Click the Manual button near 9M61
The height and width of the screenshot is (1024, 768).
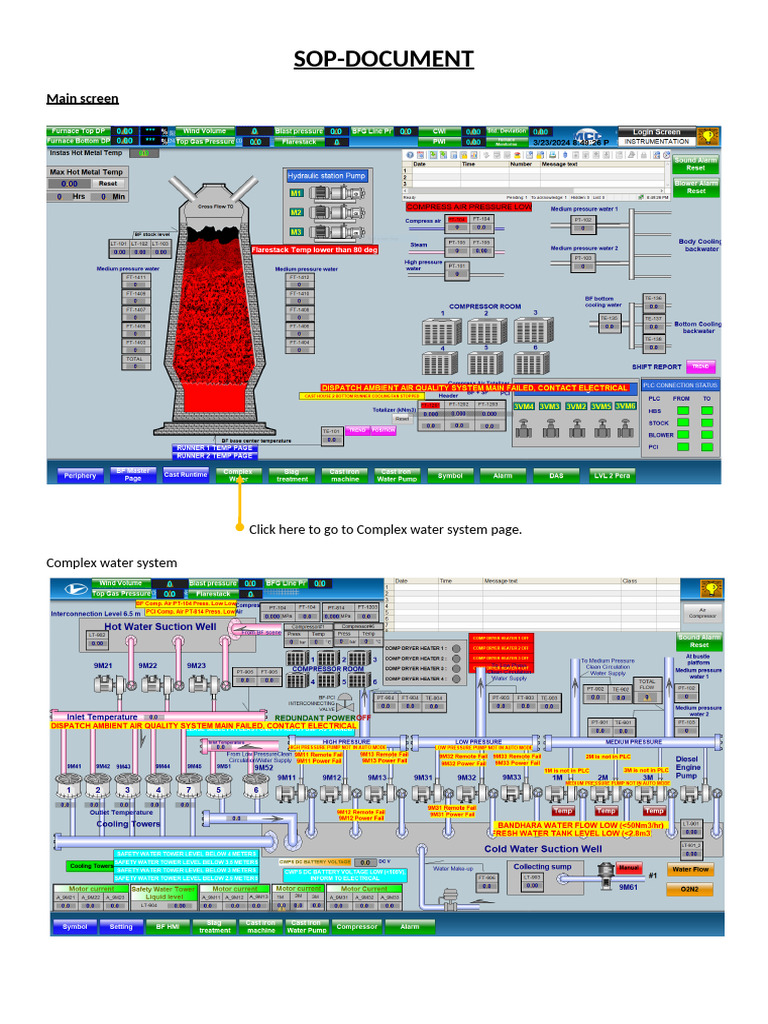629,867
